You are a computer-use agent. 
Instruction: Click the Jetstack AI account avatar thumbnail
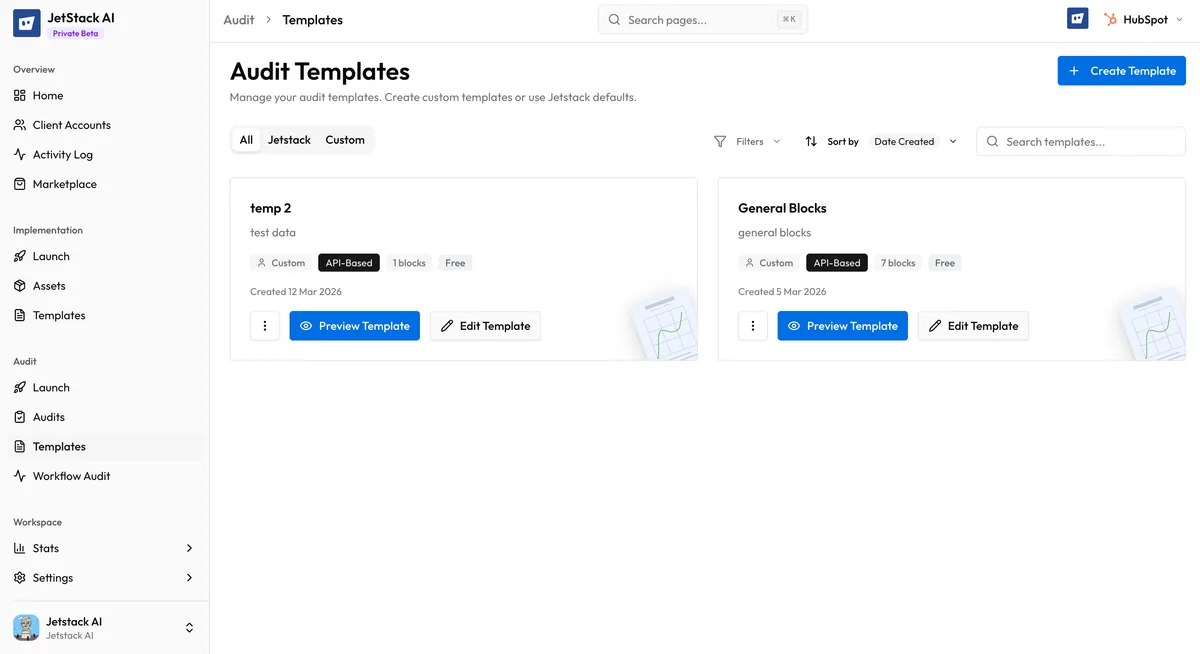click(25, 627)
